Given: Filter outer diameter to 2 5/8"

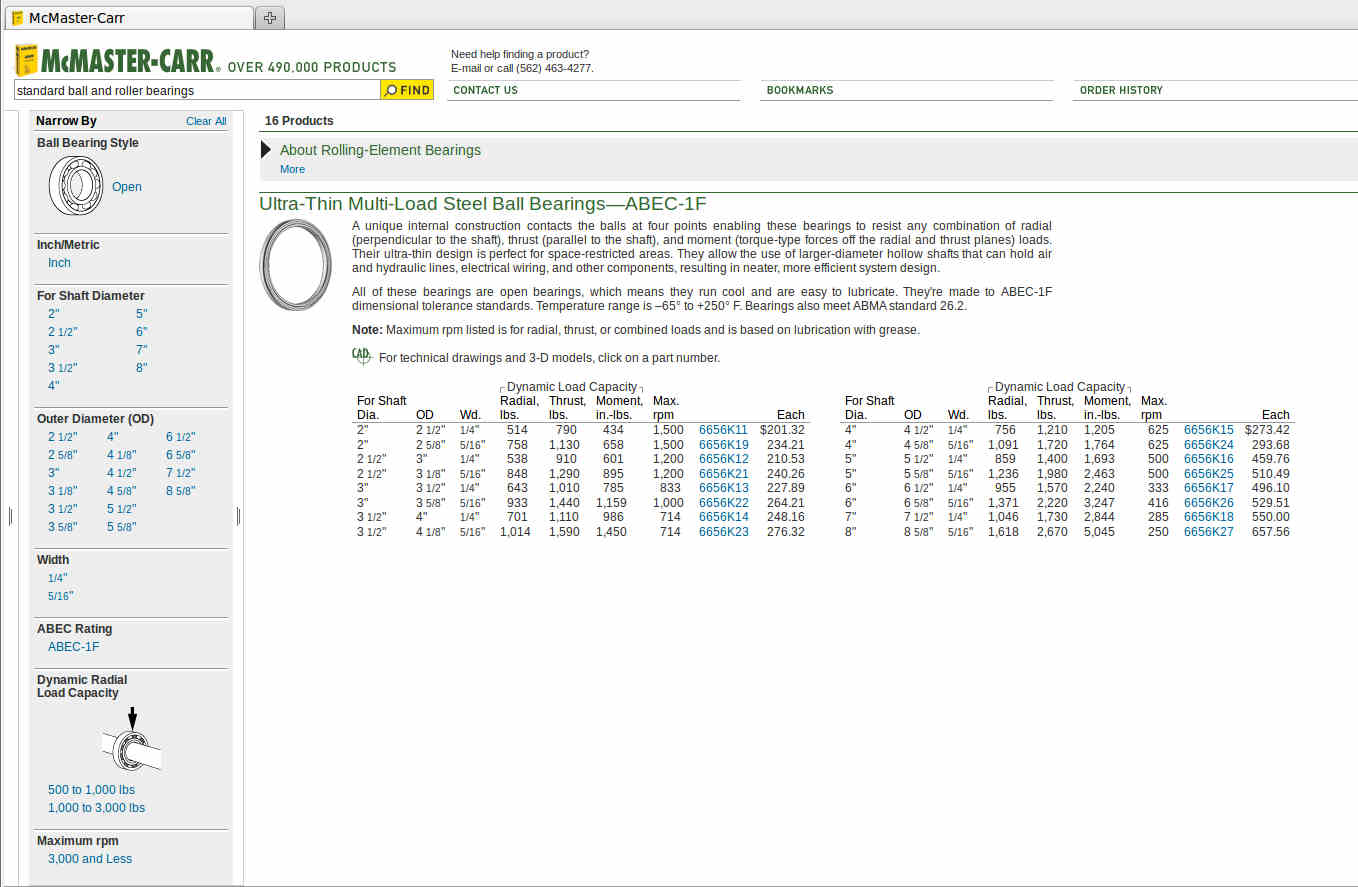Looking at the screenshot, I should 62,455.
